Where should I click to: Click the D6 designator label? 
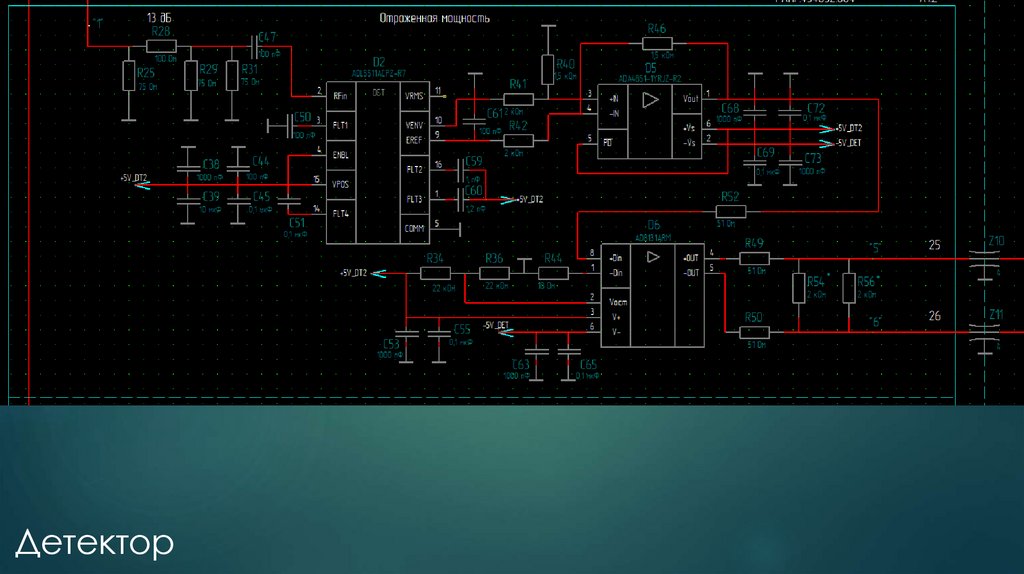[654, 226]
